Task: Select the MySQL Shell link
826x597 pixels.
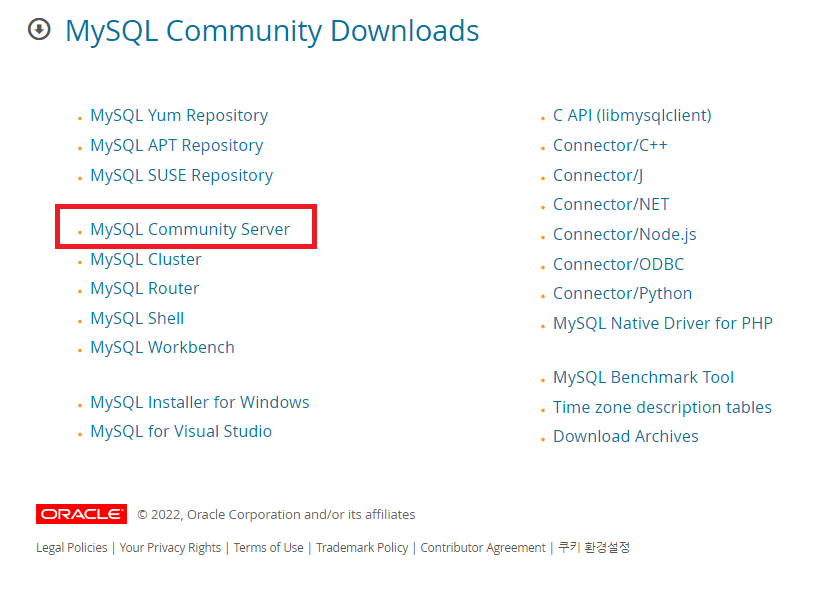Action: click(x=137, y=318)
